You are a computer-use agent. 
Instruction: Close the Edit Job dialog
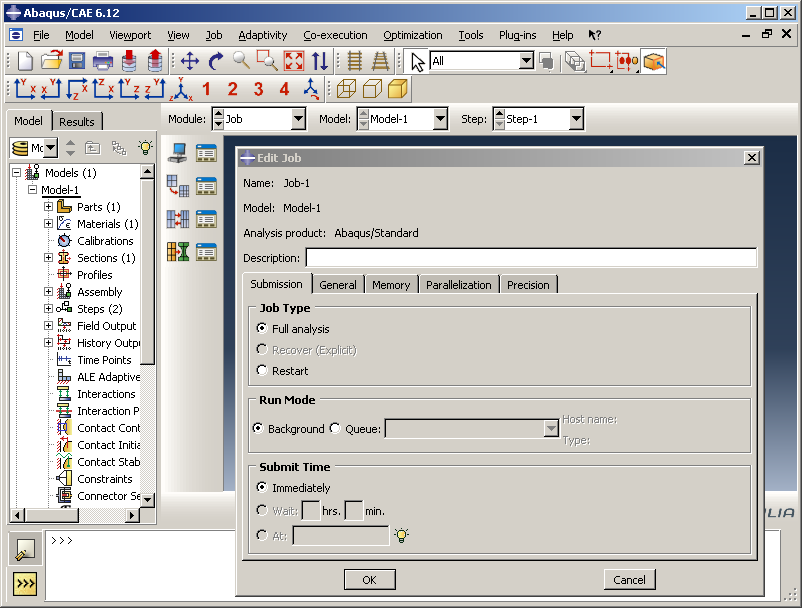coord(751,157)
